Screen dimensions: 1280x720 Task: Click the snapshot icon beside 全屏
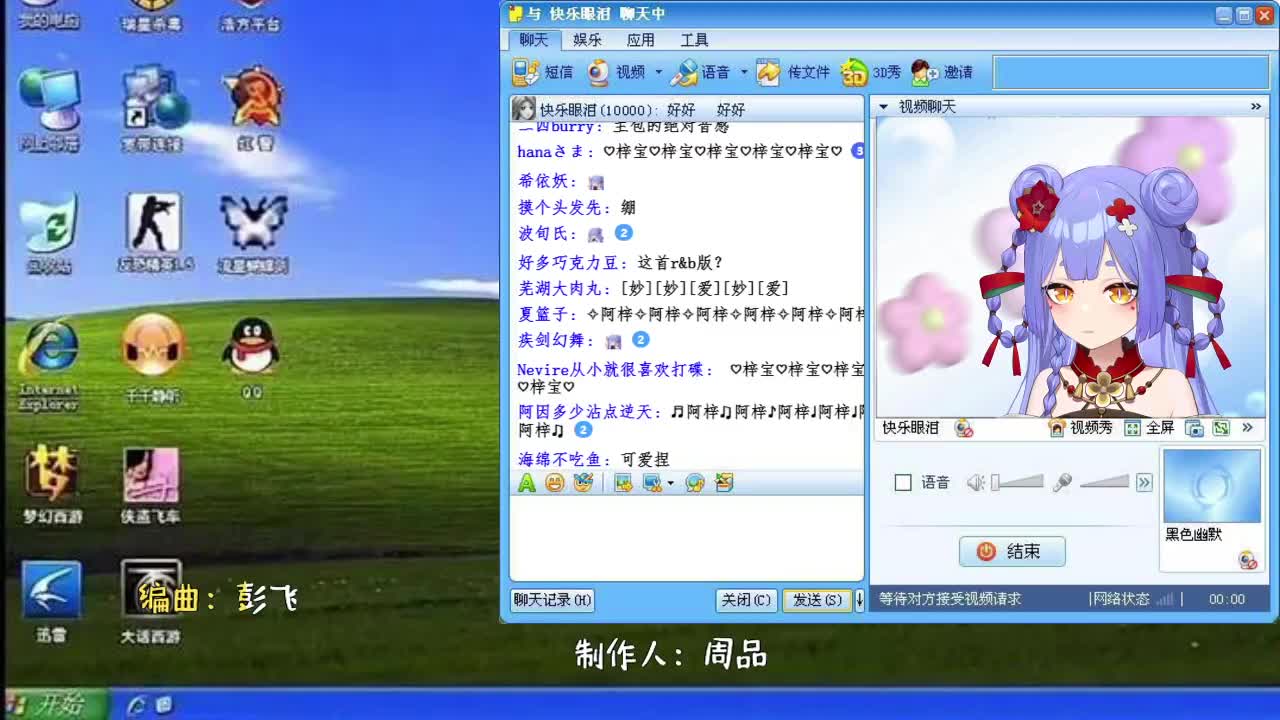pyautogui.click(x=1194, y=428)
